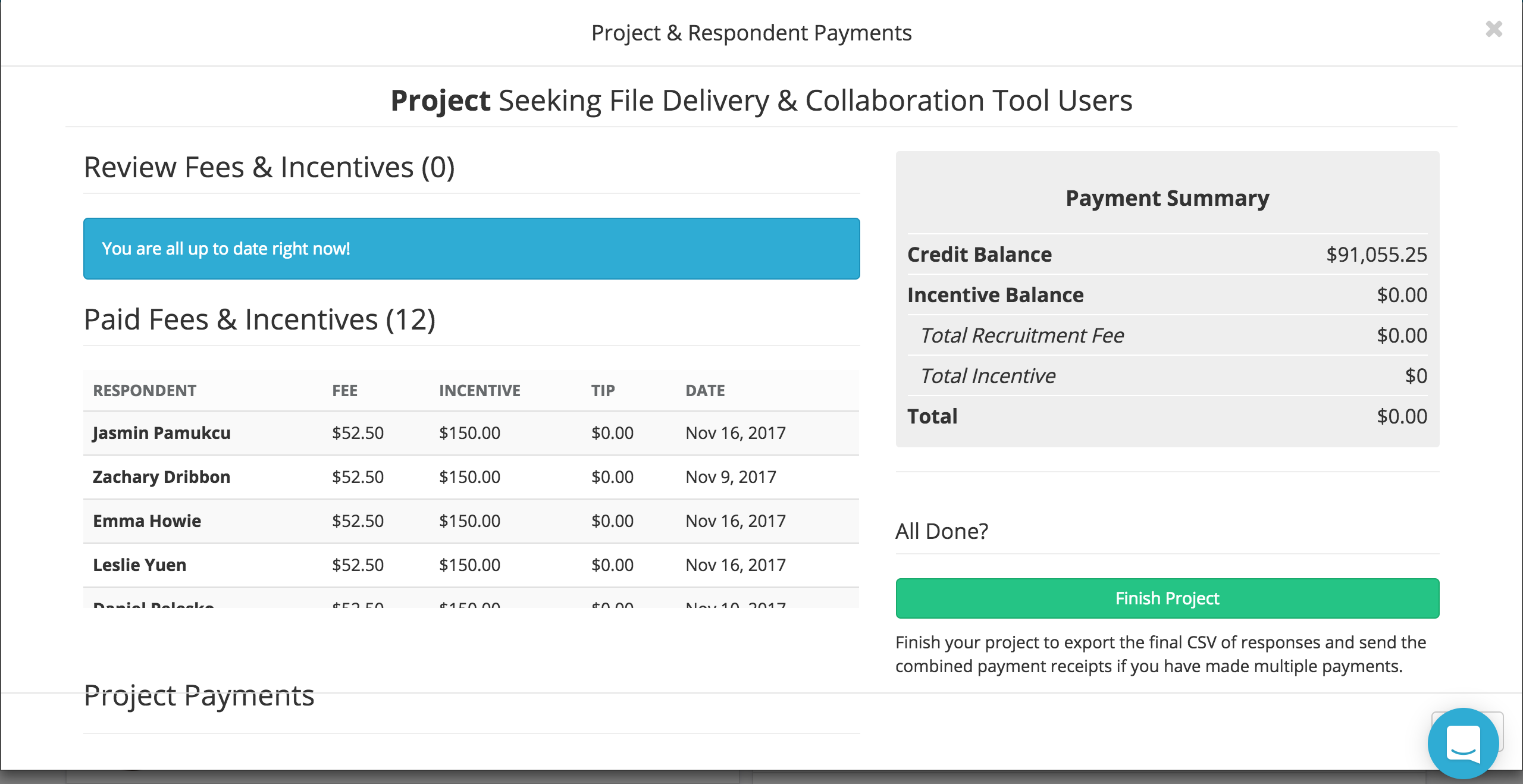
Task: Click the Project Payments section heading
Action: tap(199, 695)
